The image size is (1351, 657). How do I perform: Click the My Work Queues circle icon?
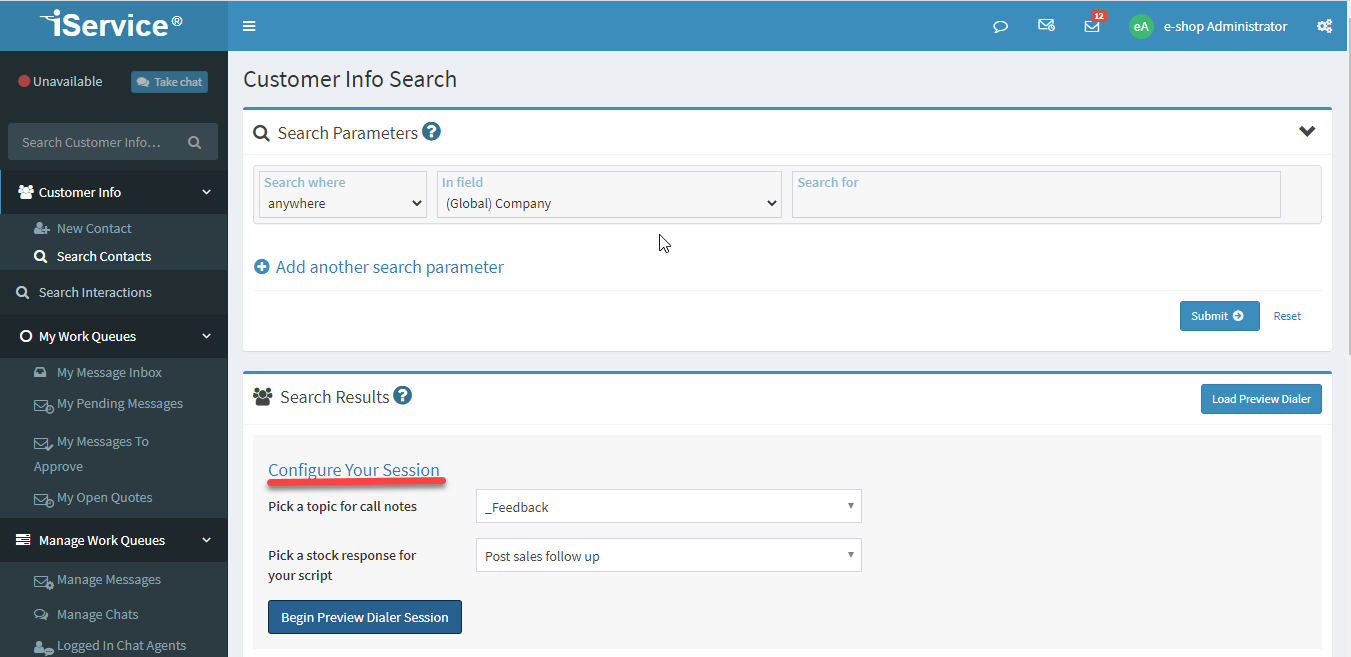27,337
